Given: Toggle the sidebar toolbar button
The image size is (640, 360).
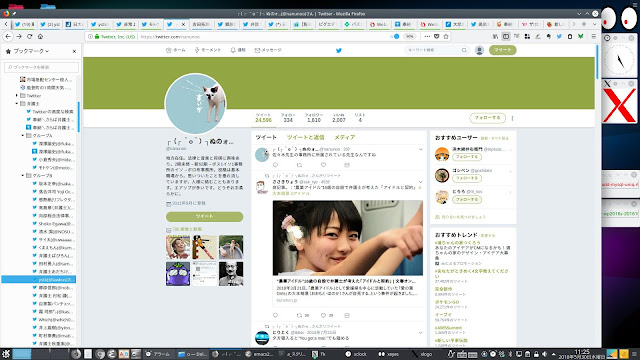Looking at the screenshot, I should point(506,36).
